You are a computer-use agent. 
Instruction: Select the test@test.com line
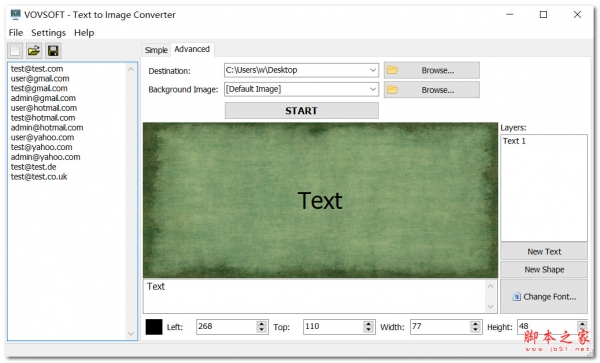pyautogui.click(x=37, y=69)
